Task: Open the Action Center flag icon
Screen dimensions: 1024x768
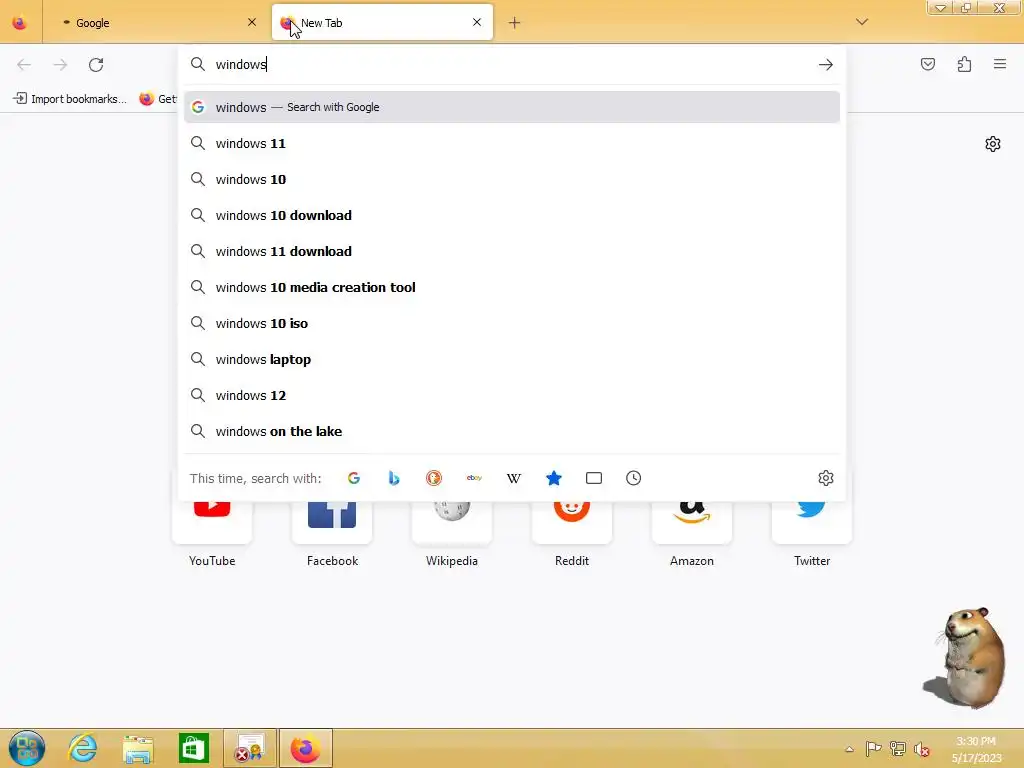Action: (873, 749)
